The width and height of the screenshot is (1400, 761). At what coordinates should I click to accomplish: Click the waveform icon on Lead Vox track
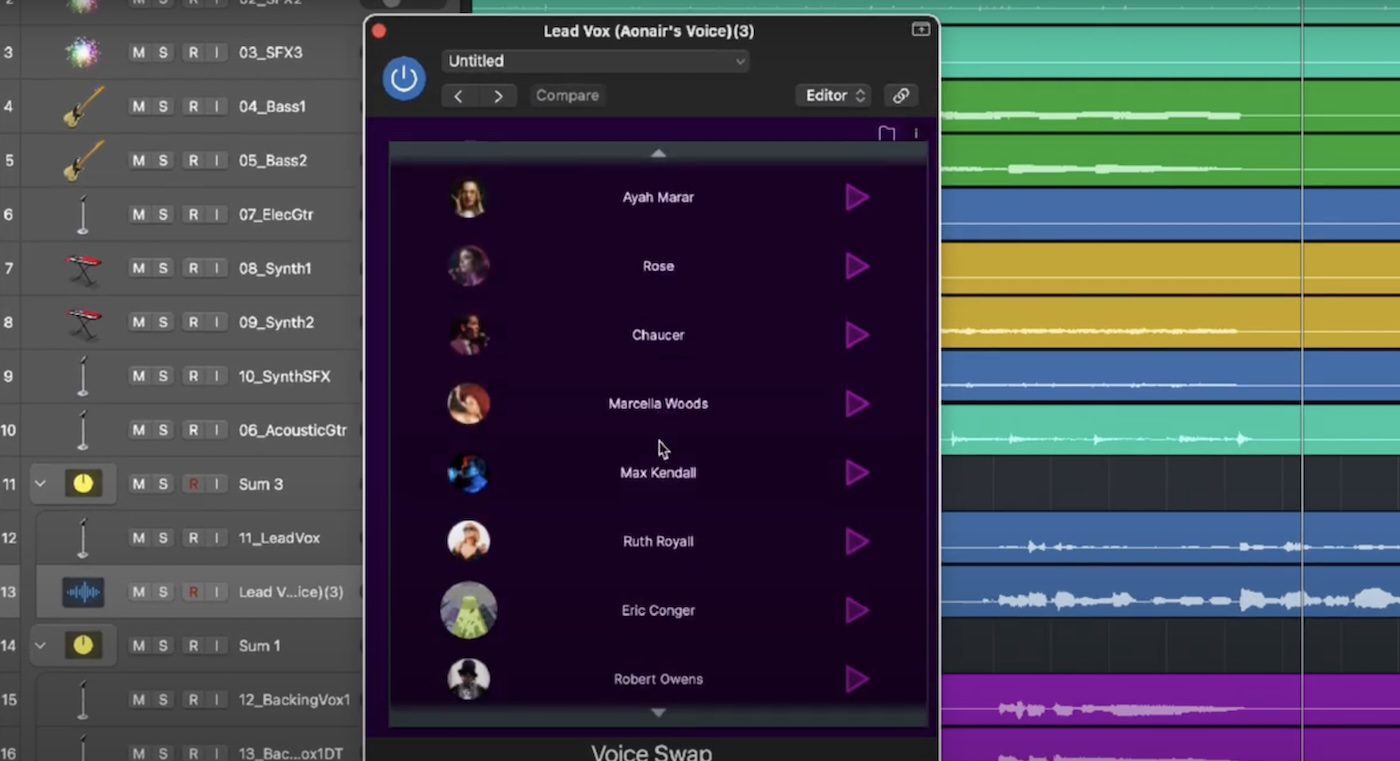pyautogui.click(x=83, y=592)
